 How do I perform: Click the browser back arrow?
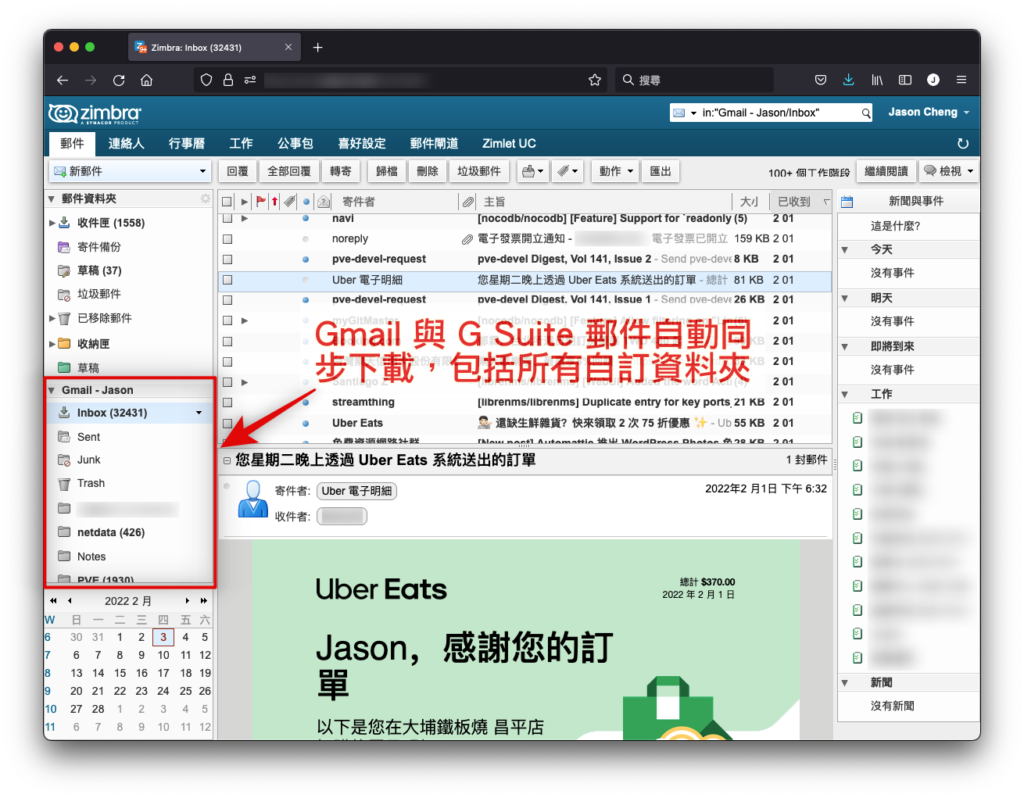[63, 80]
